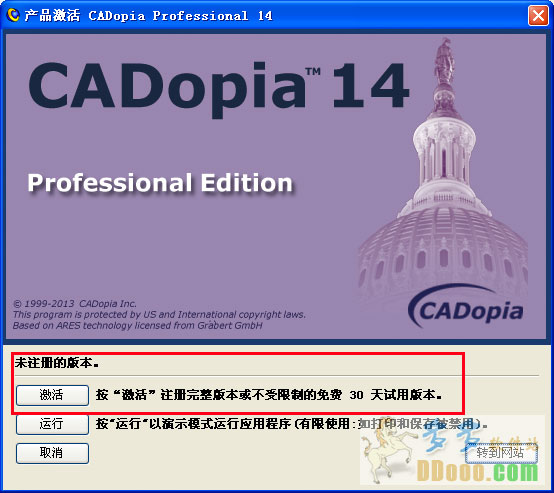Close the CADopia activation dialog
Viewport: 554px width, 493px height.
click(x=538, y=16)
